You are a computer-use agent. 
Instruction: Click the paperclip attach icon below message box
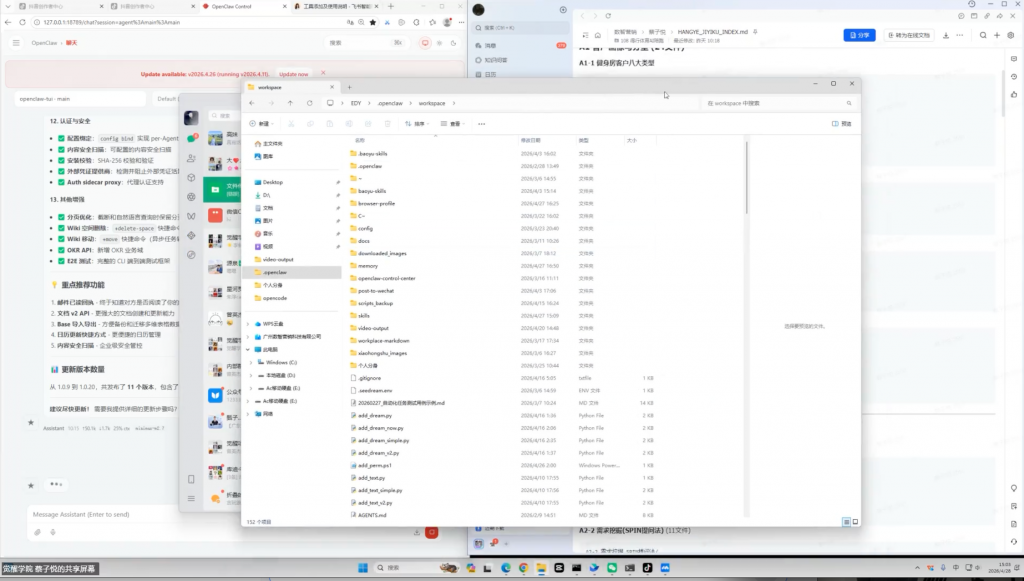coord(38,532)
